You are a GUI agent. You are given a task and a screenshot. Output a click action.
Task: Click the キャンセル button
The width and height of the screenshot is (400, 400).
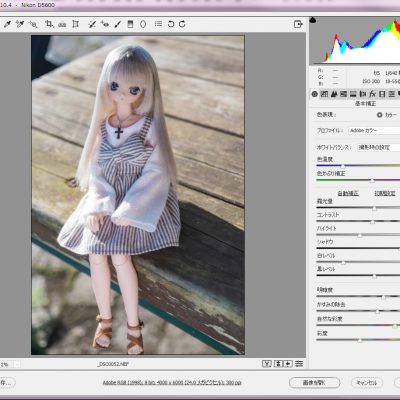pyautogui.click(x=367, y=383)
